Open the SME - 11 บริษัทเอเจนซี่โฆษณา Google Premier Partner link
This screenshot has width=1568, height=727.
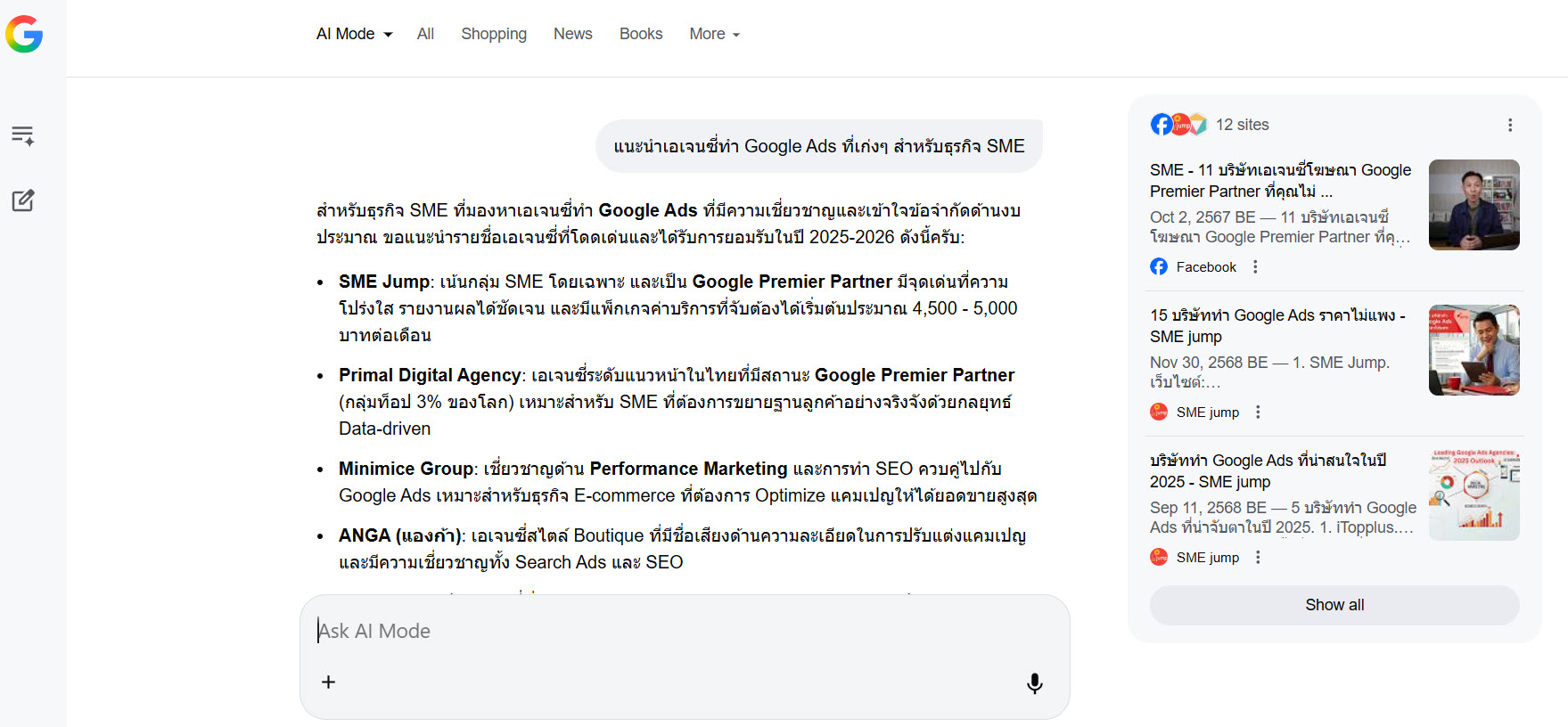1281,181
